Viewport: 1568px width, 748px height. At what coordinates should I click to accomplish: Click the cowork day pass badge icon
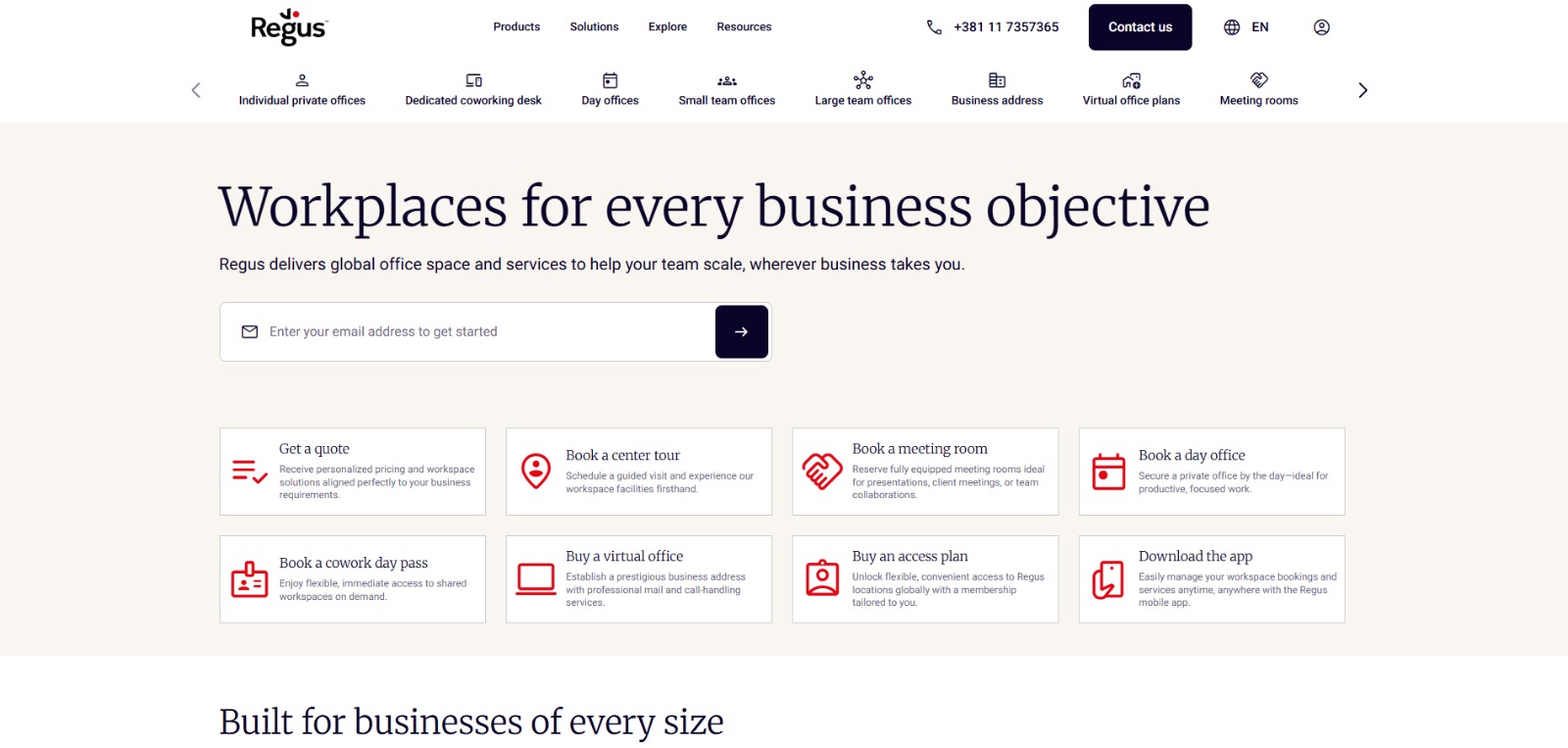click(x=250, y=579)
